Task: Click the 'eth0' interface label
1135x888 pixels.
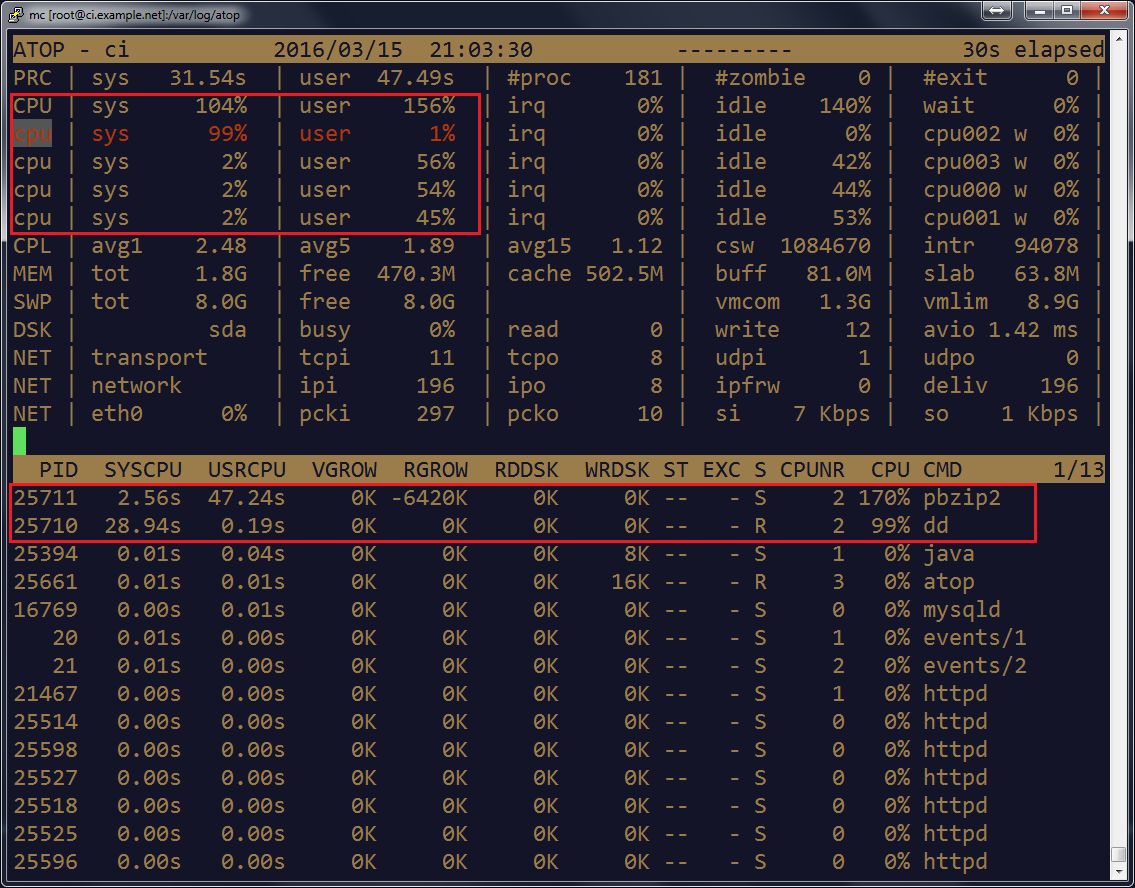Action: click(x=117, y=415)
